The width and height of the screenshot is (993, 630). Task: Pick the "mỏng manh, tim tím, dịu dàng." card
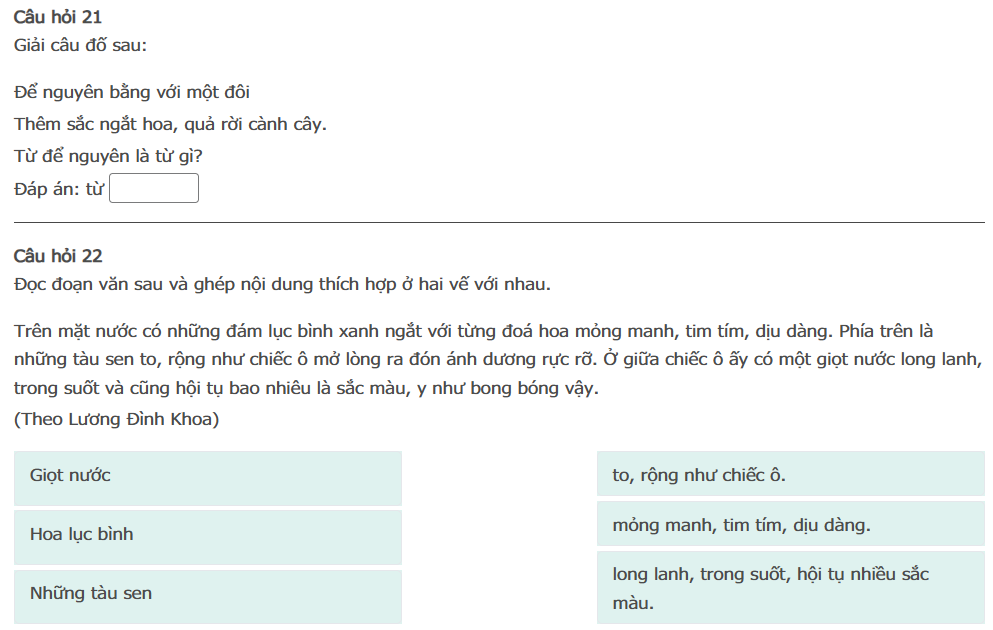[x=790, y=525]
